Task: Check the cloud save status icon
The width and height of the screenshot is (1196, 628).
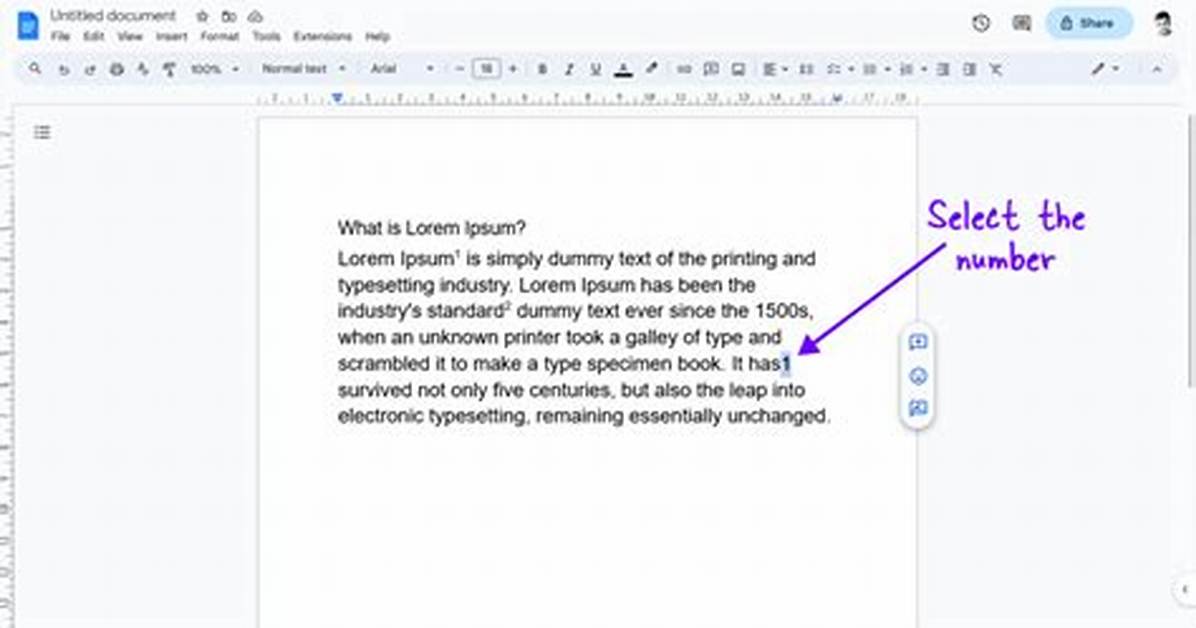Action: click(x=256, y=16)
